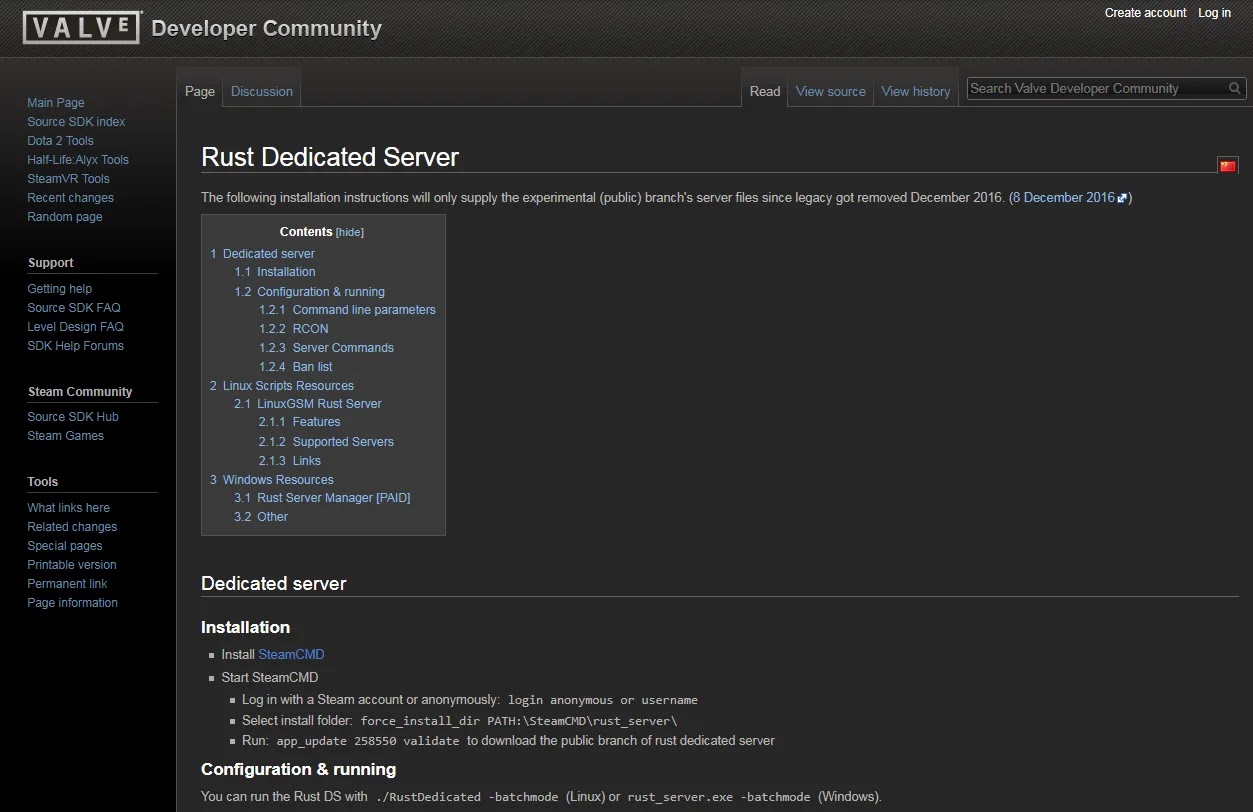Jump to 1.1 Installation in contents
Screen dimensions: 1253x812
275,272
